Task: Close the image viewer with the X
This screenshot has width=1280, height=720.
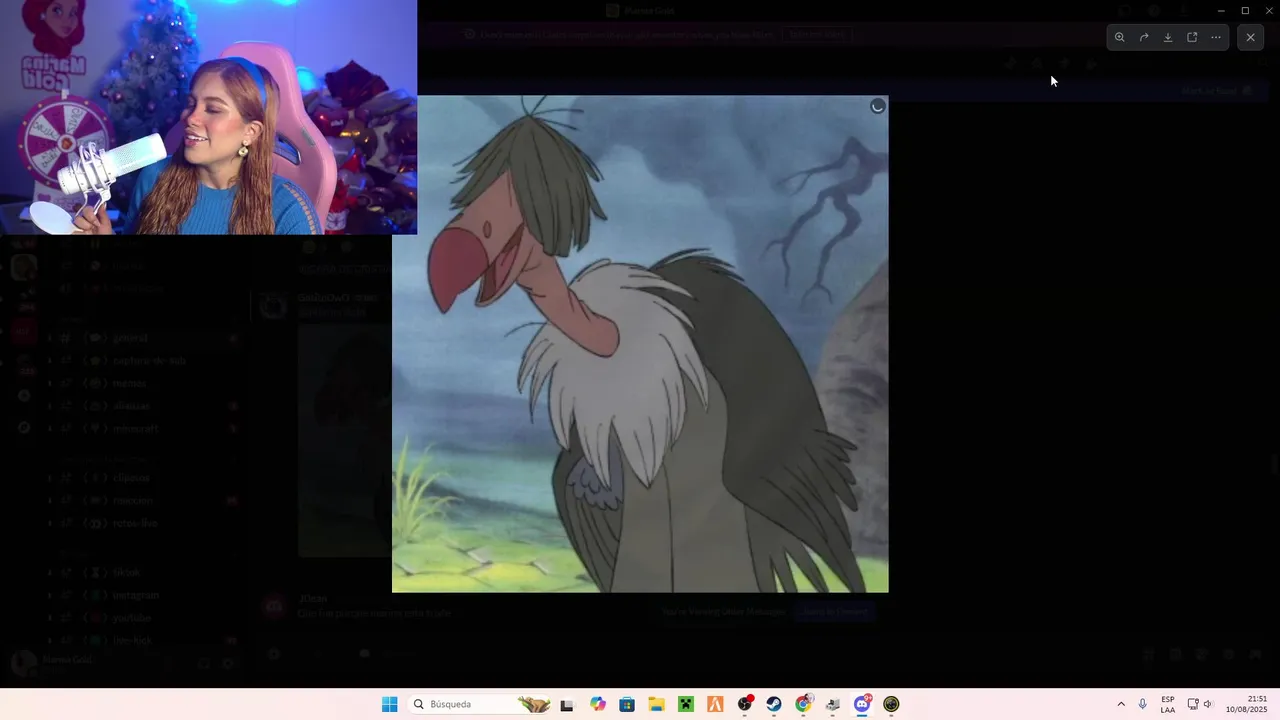Action: 1250,37
